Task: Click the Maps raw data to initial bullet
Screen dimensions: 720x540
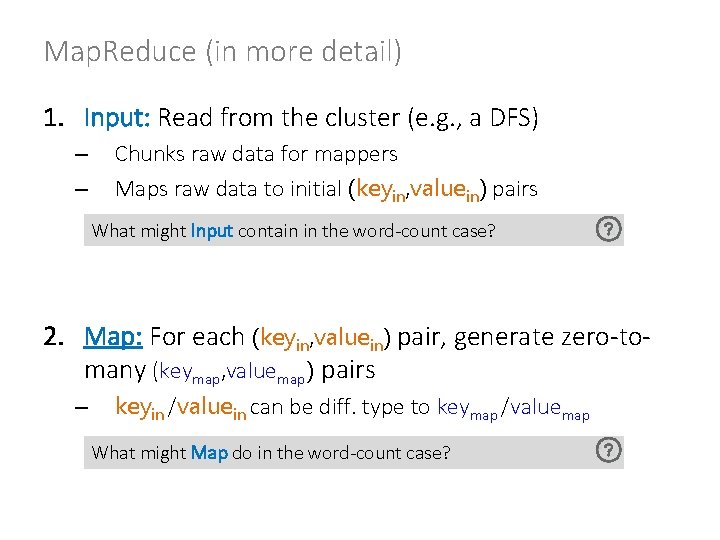Action: pos(326,189)
